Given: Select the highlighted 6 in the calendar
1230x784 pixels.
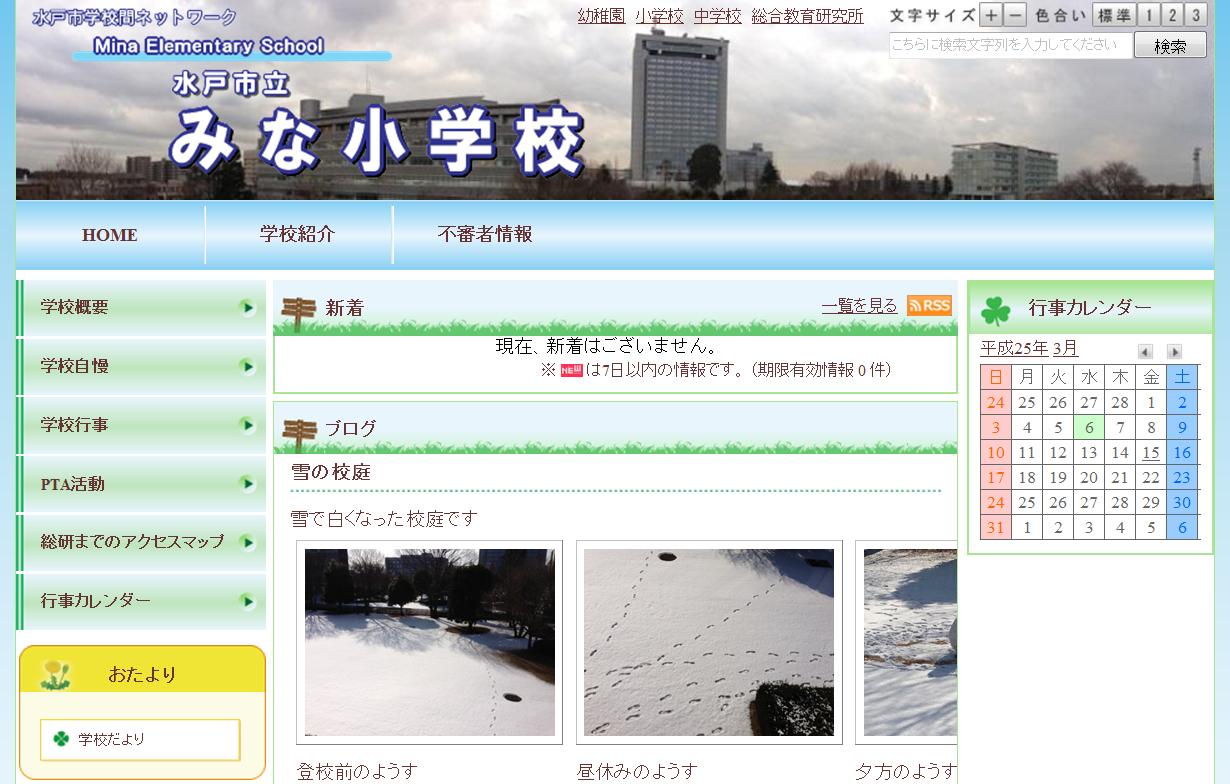Looking at the screenshot, I should pos(1089,427).
